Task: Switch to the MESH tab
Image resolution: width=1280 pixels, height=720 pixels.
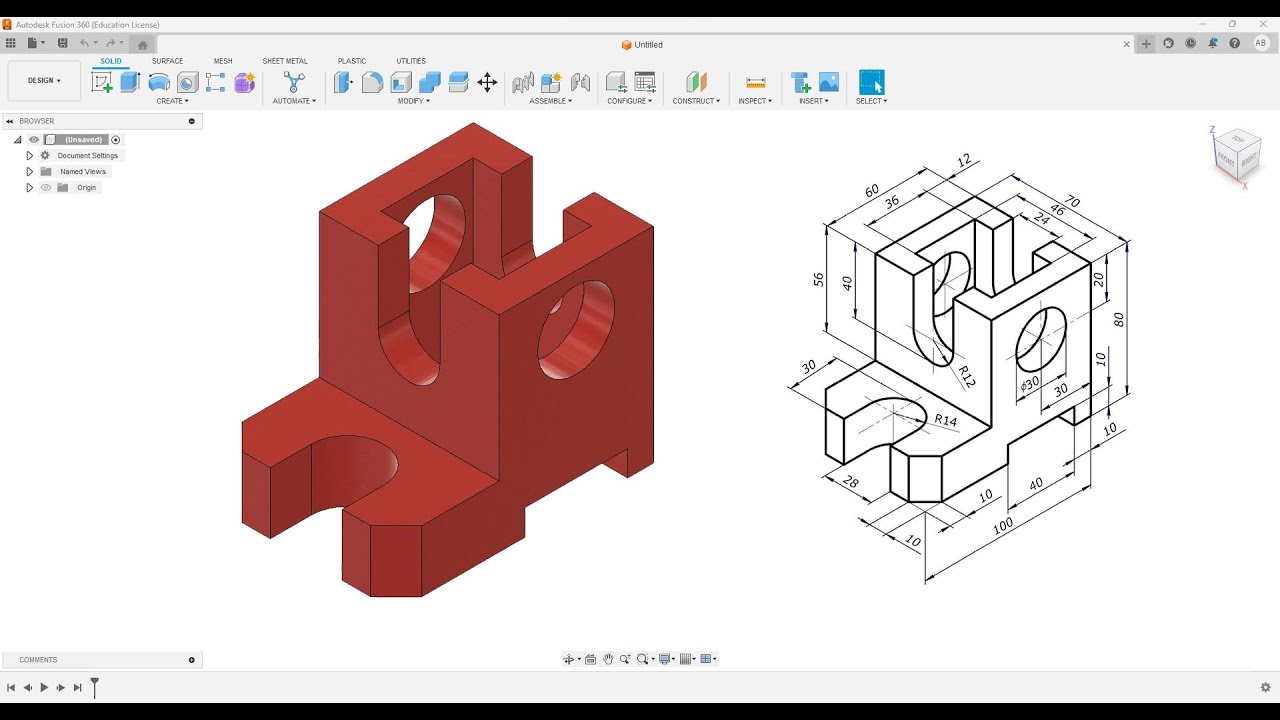Action: click(x=223, y=61)
